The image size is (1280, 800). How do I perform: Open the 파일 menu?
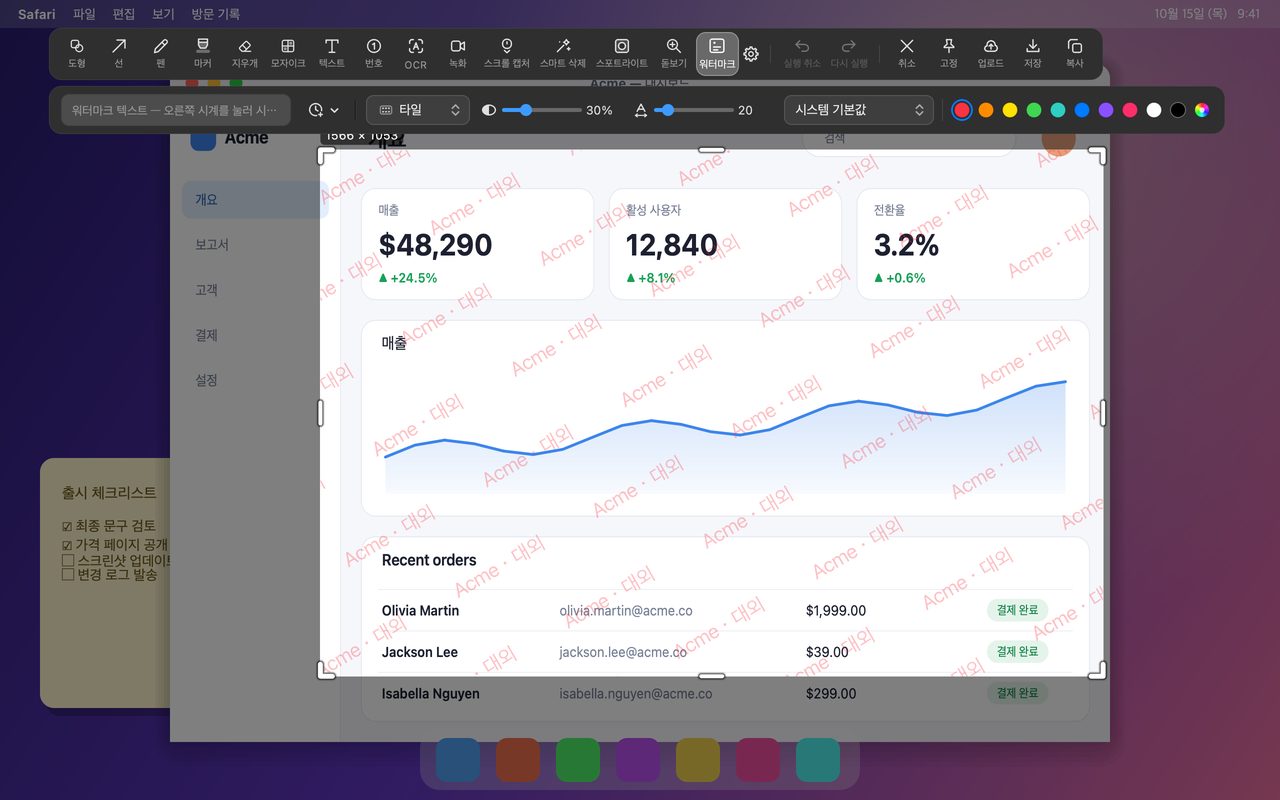(x=84, y=14)
